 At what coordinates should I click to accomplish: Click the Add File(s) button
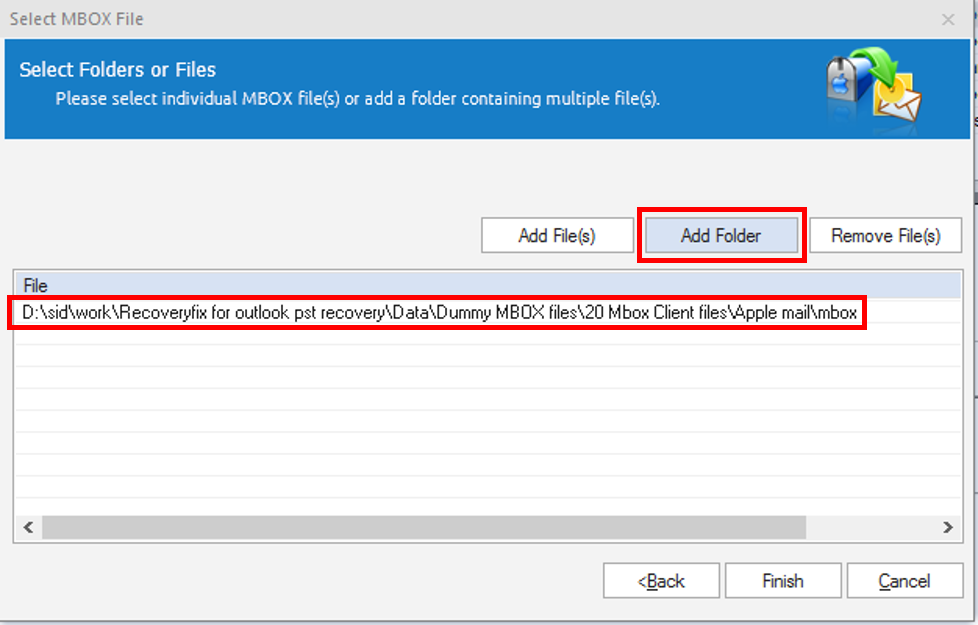click(x=557, y=235)
